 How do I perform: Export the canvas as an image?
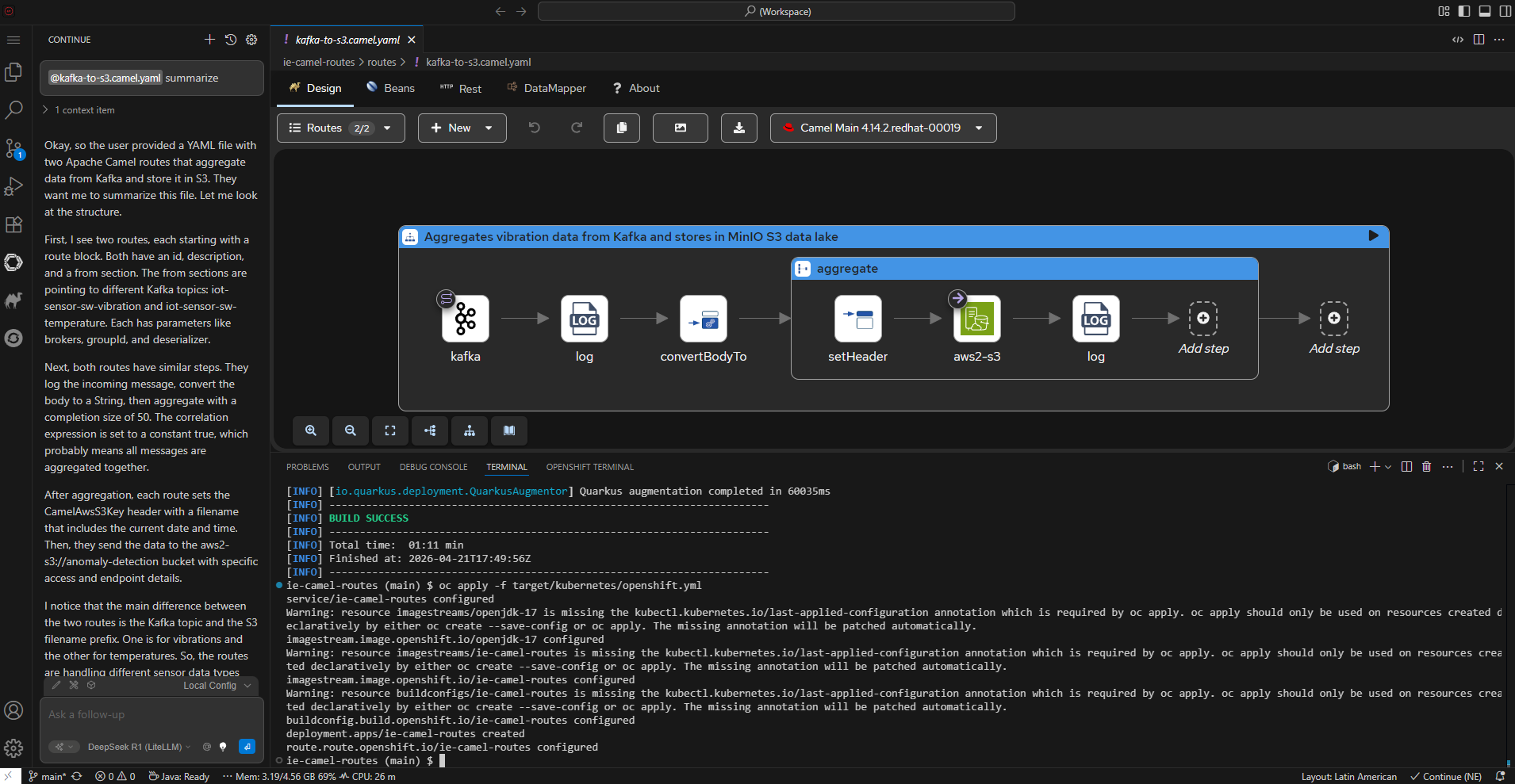click(x=681, y=128)
